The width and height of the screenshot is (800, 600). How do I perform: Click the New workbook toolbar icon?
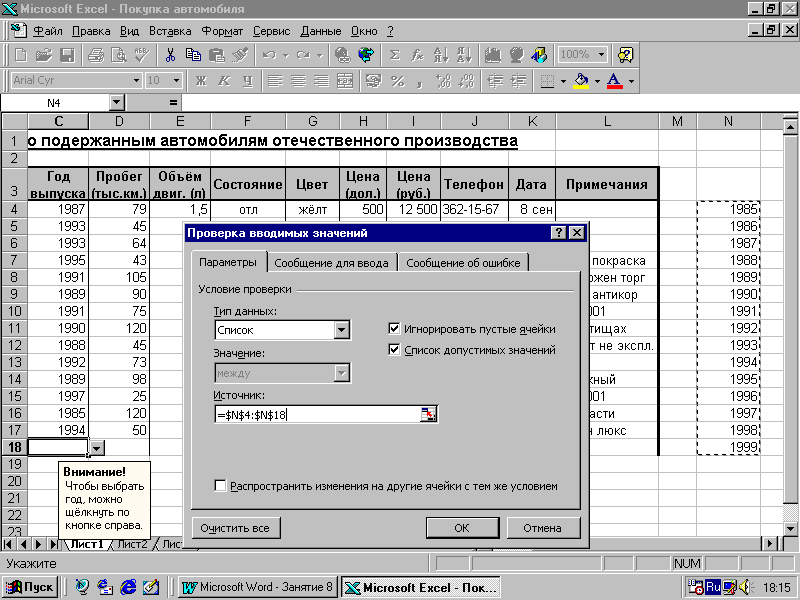tap(21, 55)
